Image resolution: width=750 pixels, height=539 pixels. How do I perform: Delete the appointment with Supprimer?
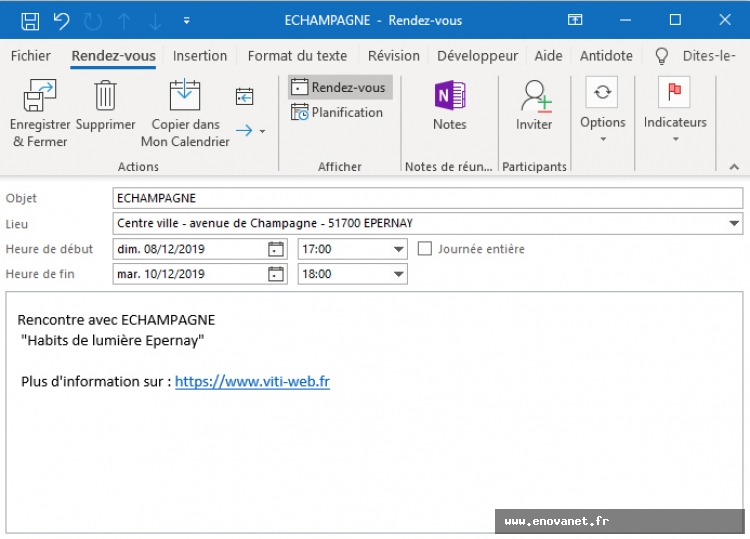[x=105, y=106]
